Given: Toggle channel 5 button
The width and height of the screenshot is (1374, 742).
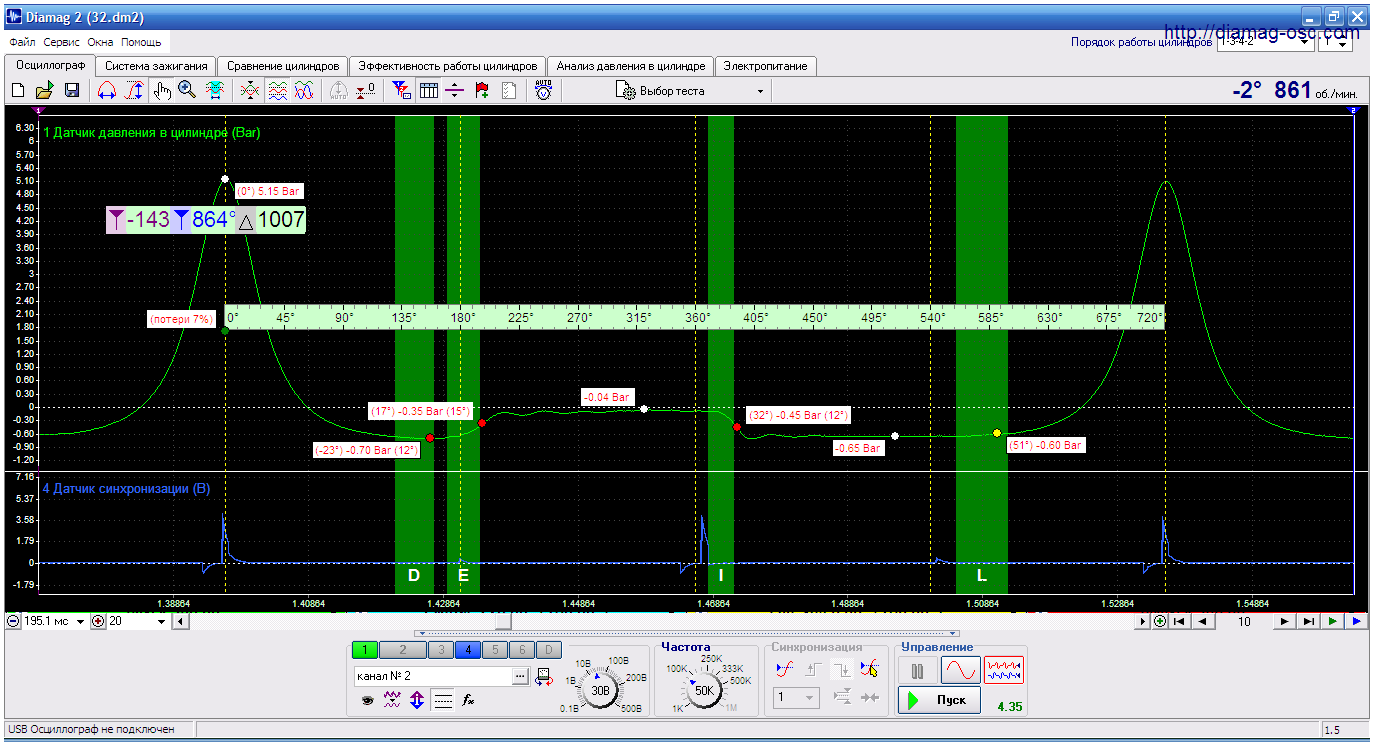Looking at the screenshot, I should pos(494,650).
